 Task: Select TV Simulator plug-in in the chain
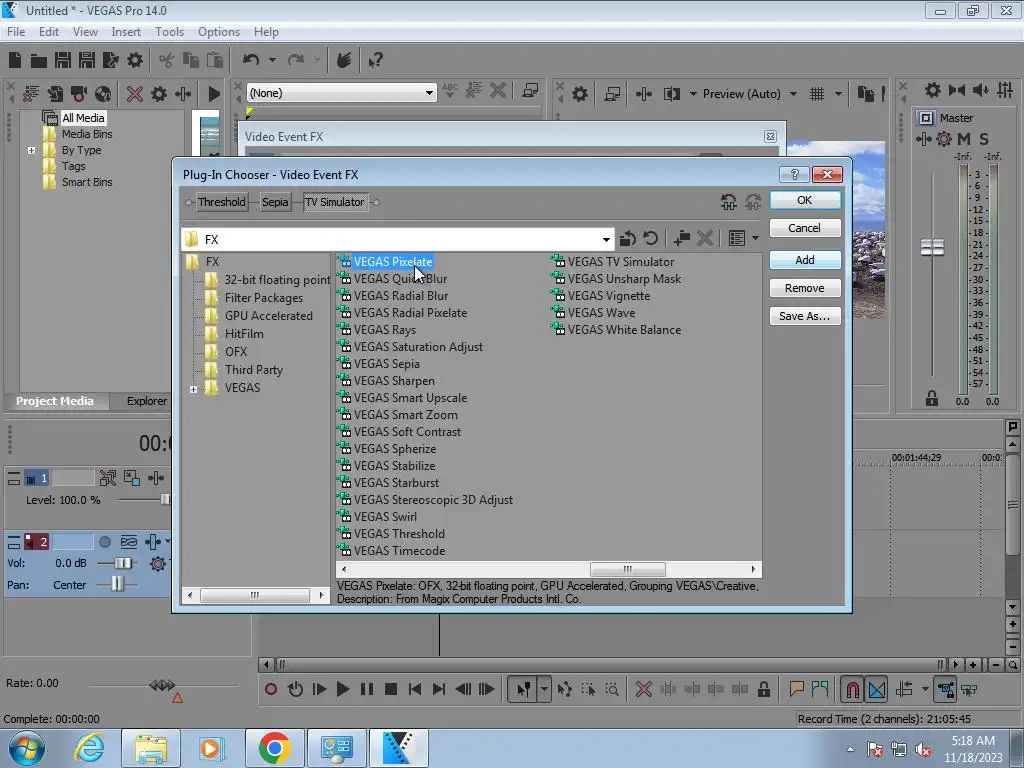point(334,202)
